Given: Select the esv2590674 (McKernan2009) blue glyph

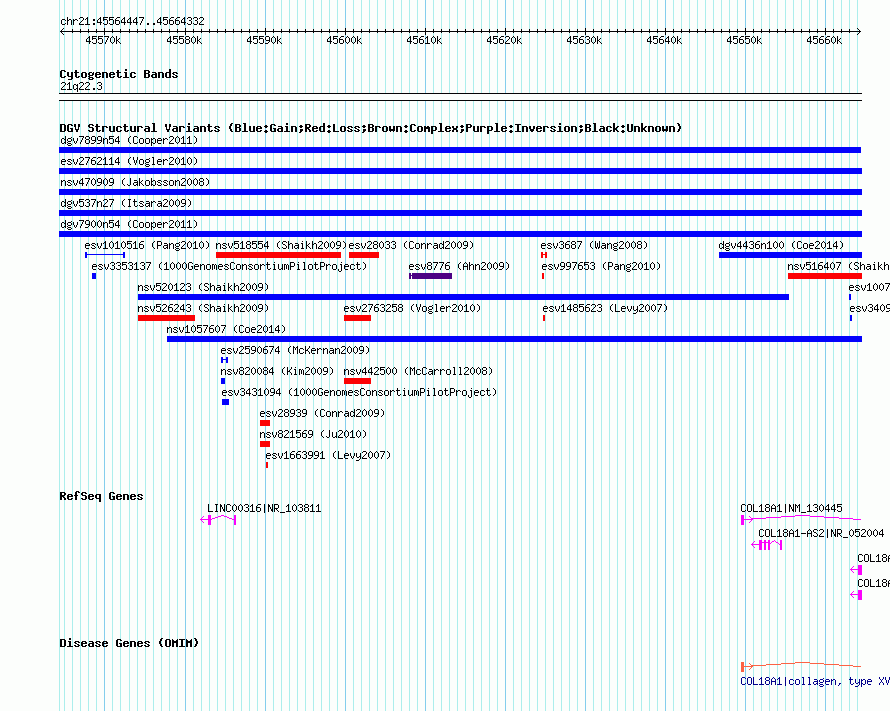Looking at the screenshot, I should pyautogui.click(x=224, y=360).
